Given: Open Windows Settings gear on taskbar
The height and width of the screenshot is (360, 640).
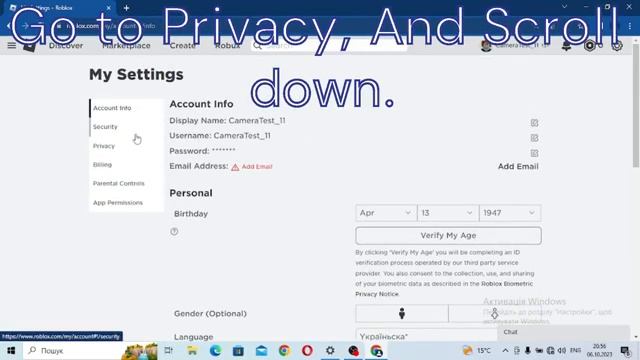Looking at the screenshot, I should [x=330, y=351].
